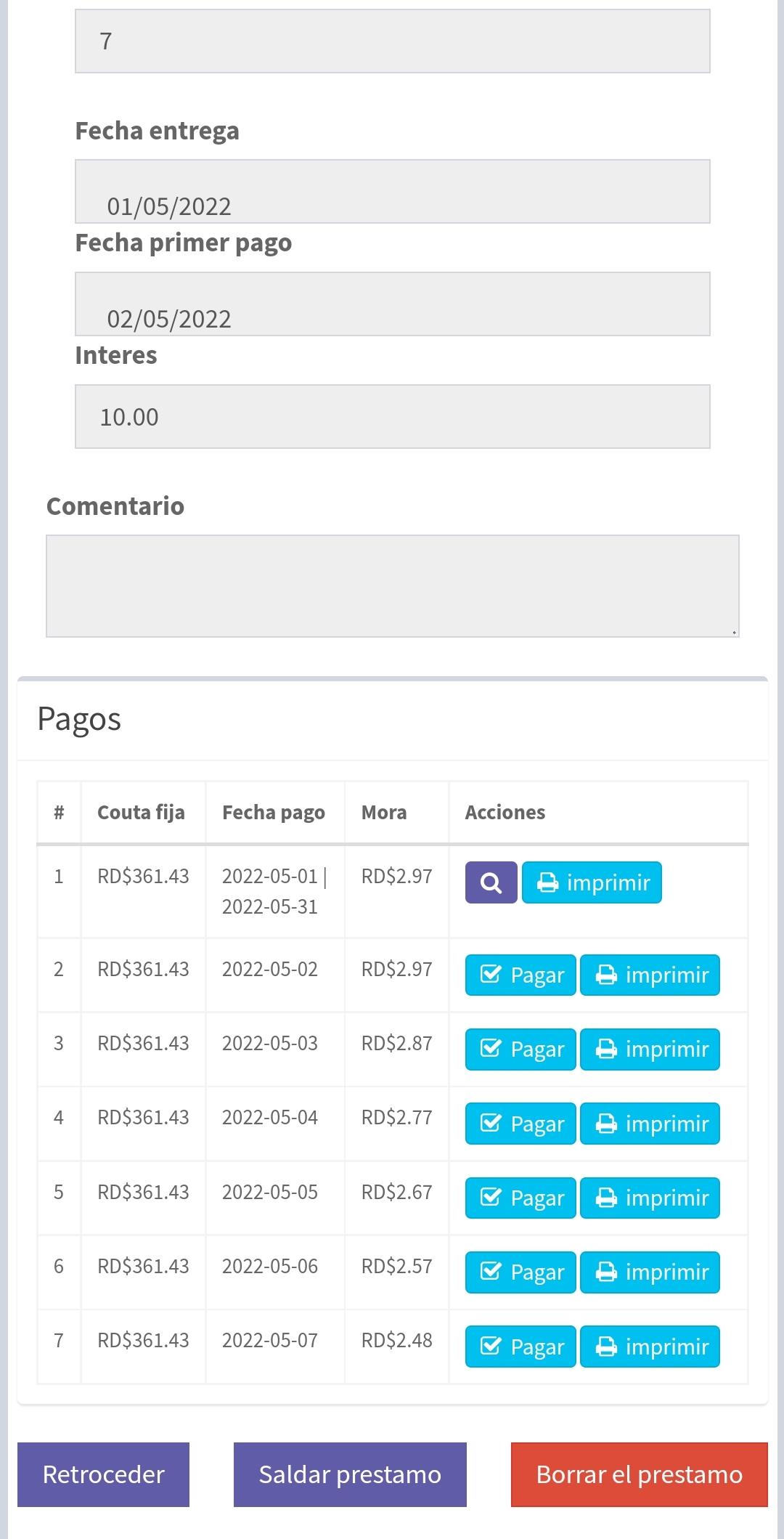Print the 2022-05-02 installment

tap(650, 975)
